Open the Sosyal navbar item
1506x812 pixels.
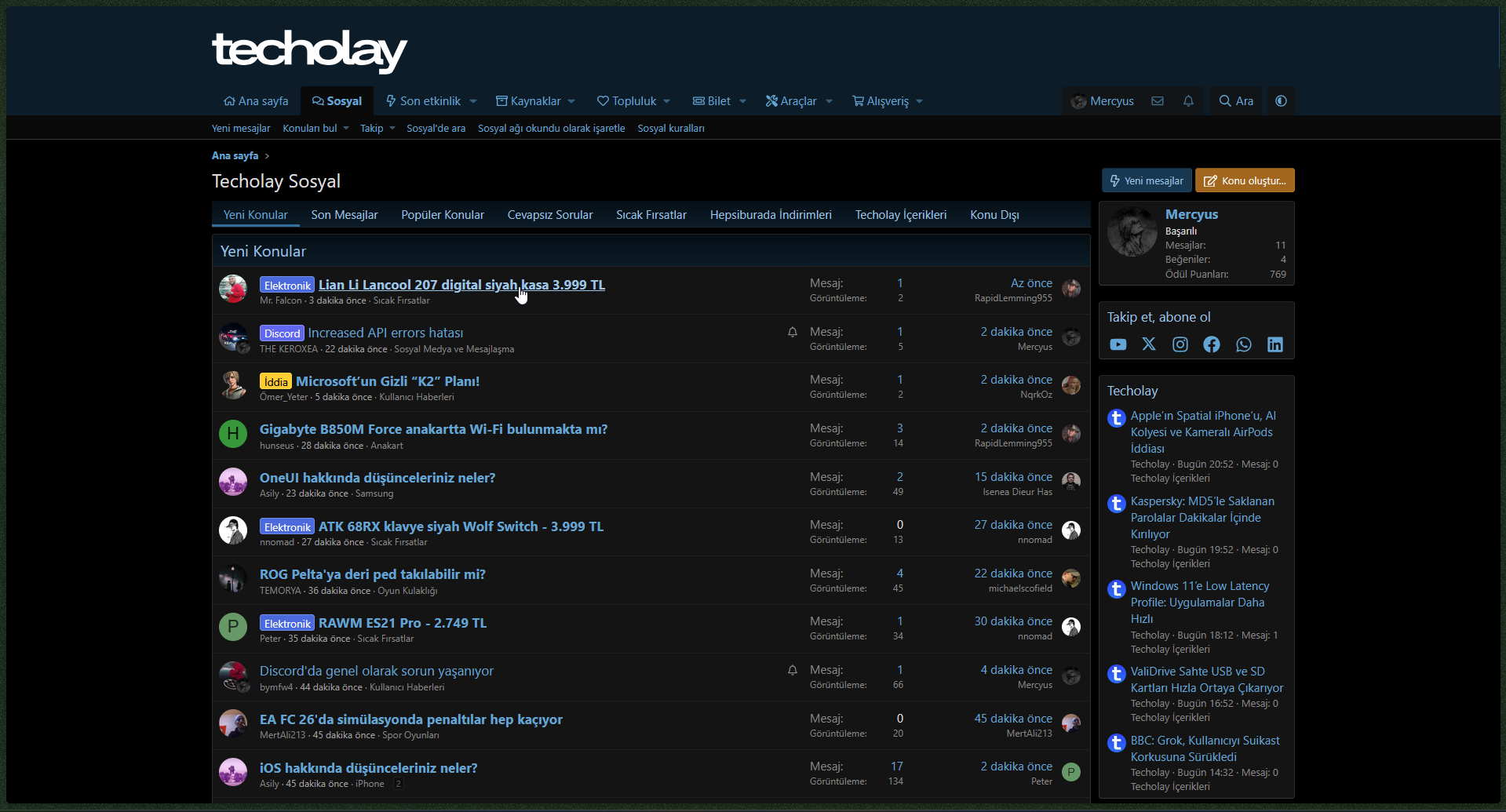point(337,101)
